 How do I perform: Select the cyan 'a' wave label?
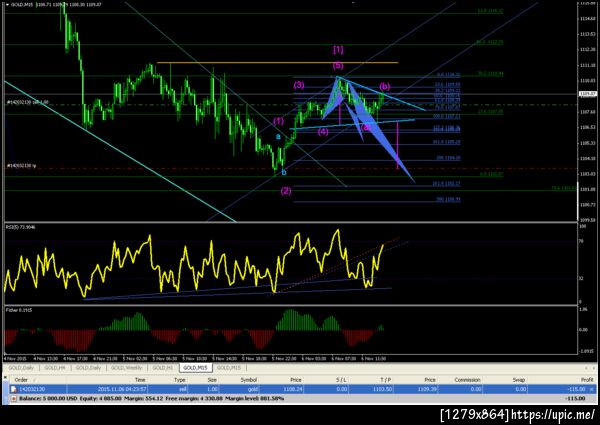(x=278, y=137)
